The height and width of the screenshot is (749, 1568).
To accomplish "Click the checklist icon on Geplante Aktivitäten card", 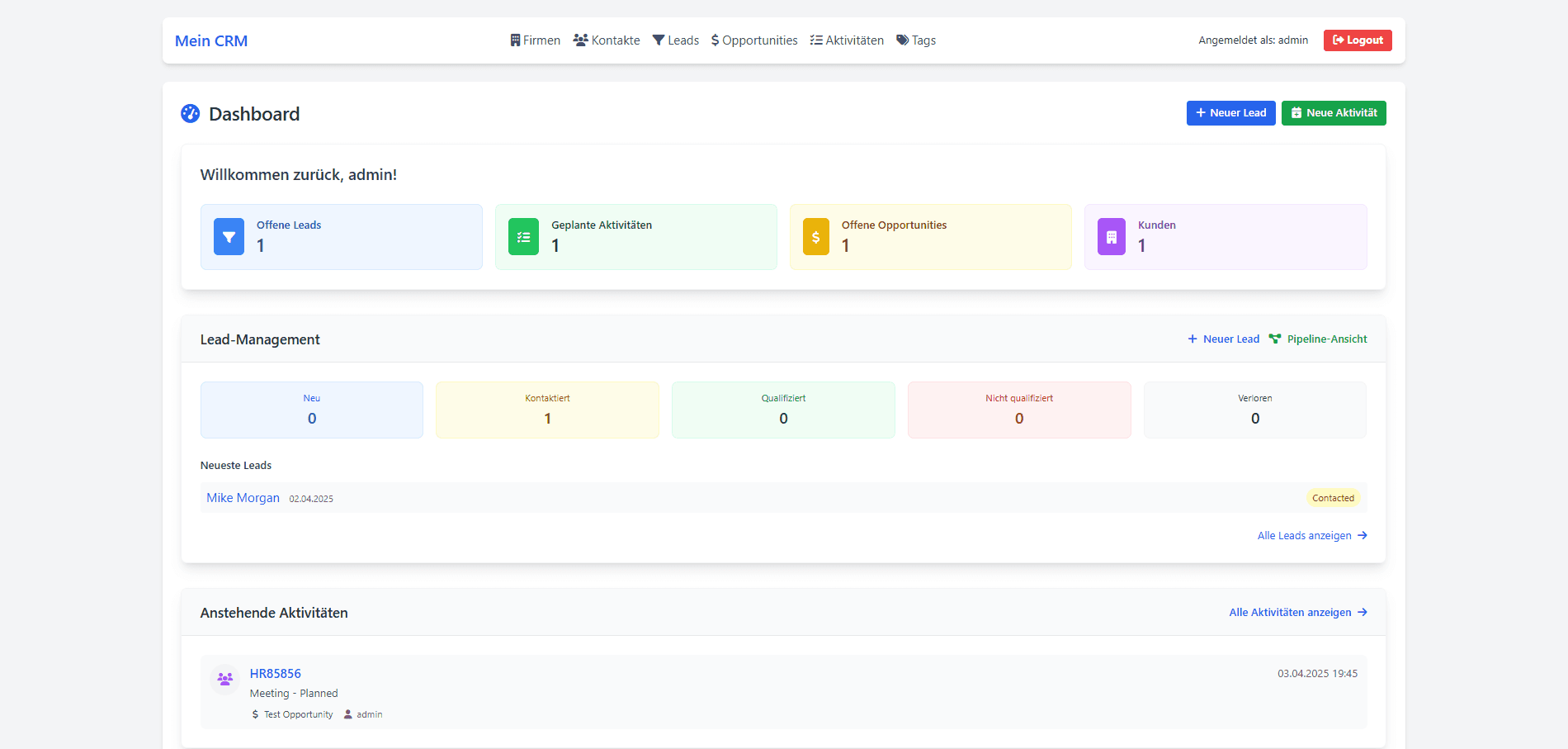I will (x=522, y=236).
